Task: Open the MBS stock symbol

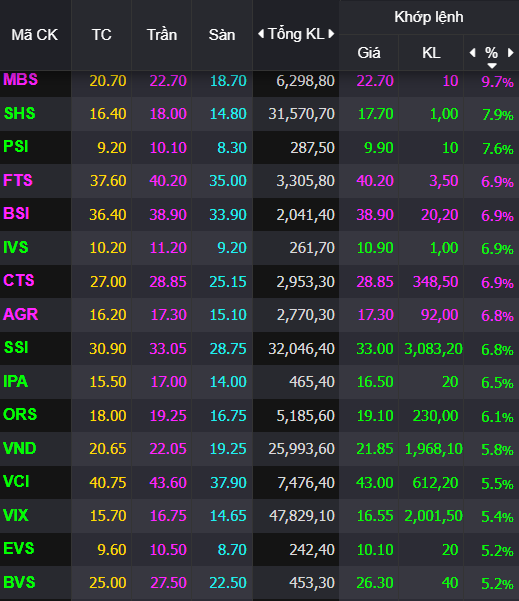Action: (21, 80)
